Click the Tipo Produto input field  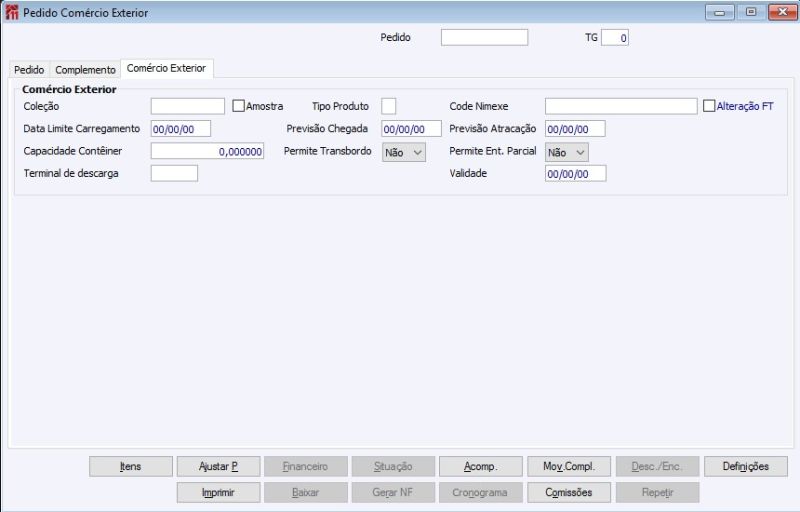tap(388, 106)
